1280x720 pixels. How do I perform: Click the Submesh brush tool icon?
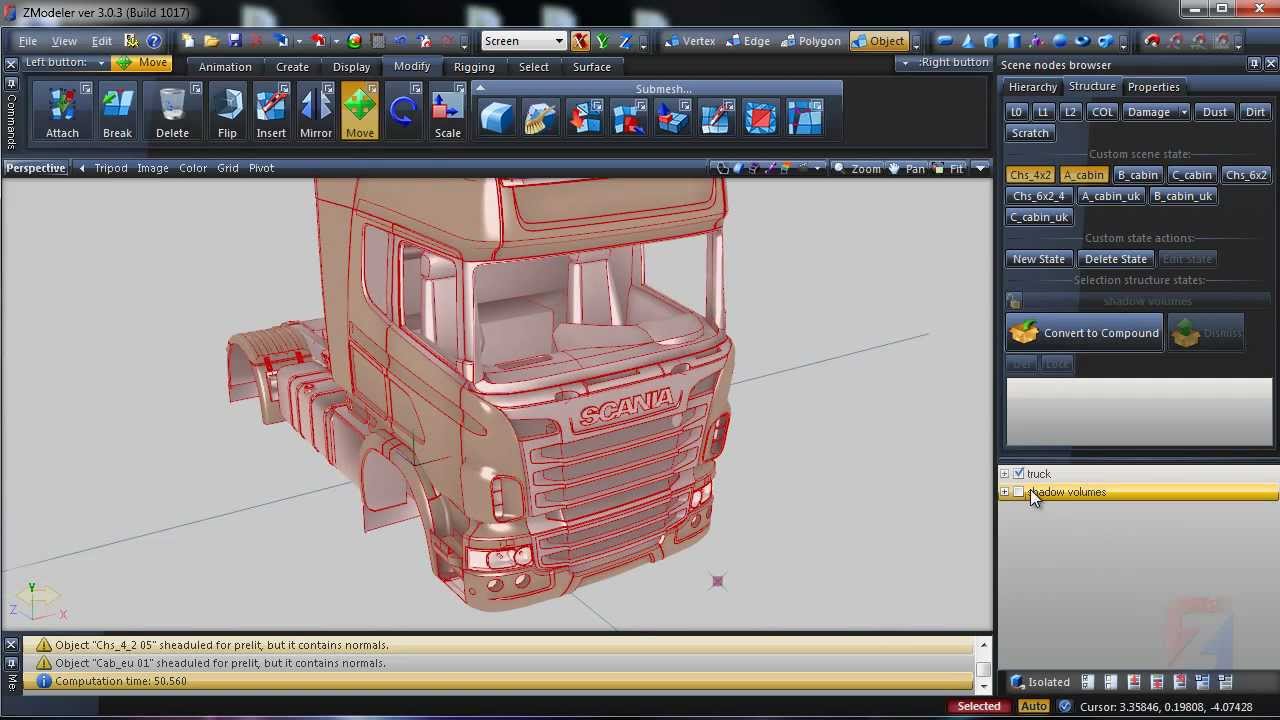pyautogui.click(x=540, y=118)
